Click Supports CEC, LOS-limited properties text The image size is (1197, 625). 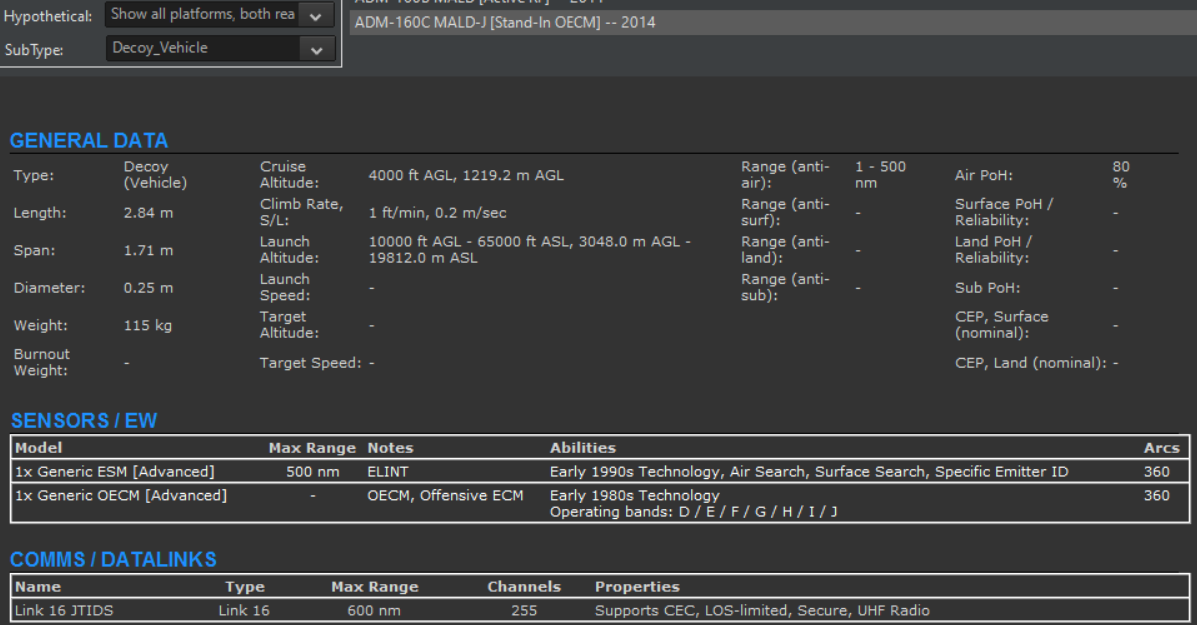(762, 611)
